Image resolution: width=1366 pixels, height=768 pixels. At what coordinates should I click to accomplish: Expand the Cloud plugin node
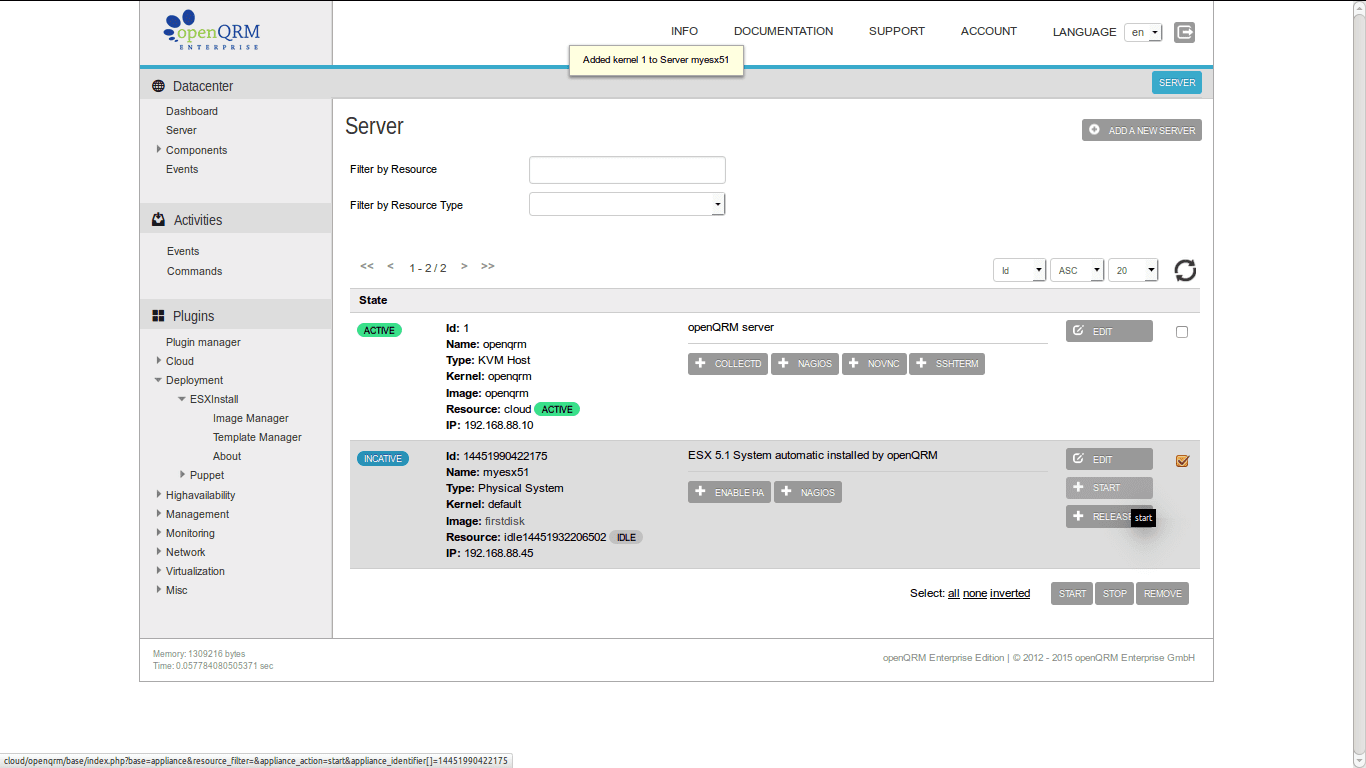(159, 360)
